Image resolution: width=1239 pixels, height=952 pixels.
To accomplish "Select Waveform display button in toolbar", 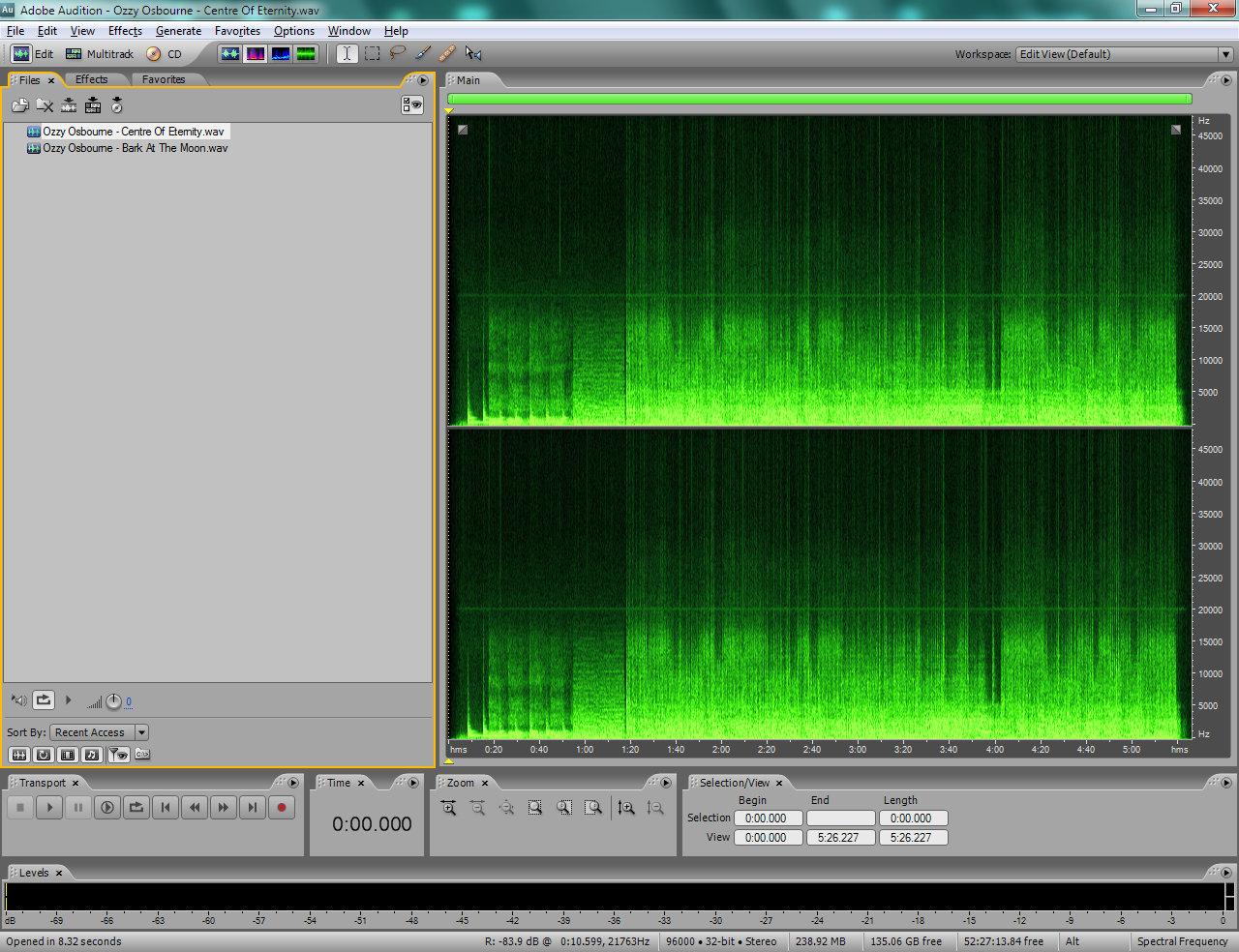I will coord(230,54).
